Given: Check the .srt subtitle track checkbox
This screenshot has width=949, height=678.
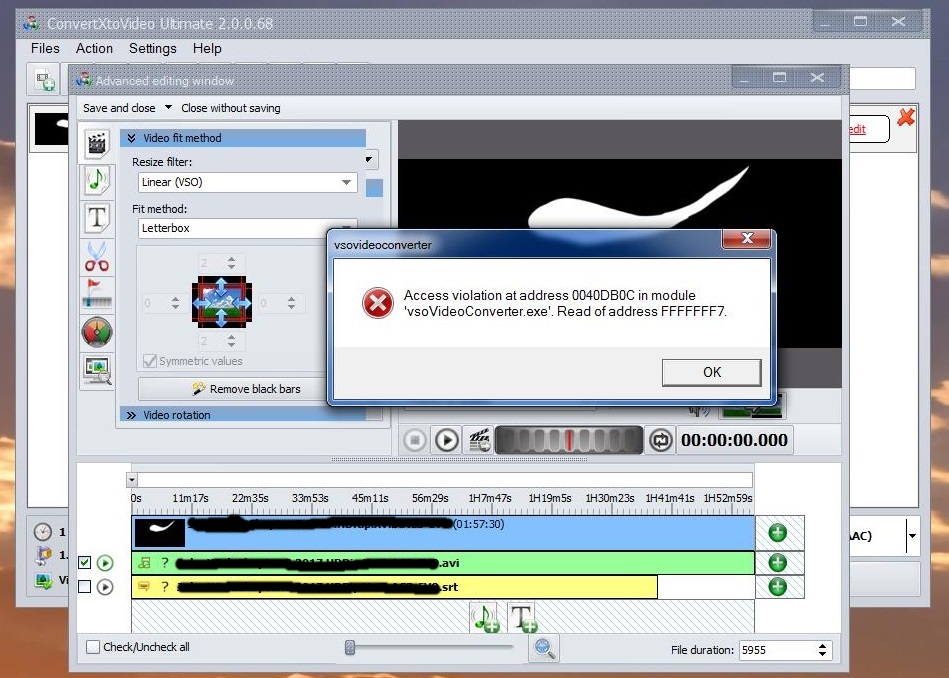Looking at the screenshot, I should click(x=85, y=587).
